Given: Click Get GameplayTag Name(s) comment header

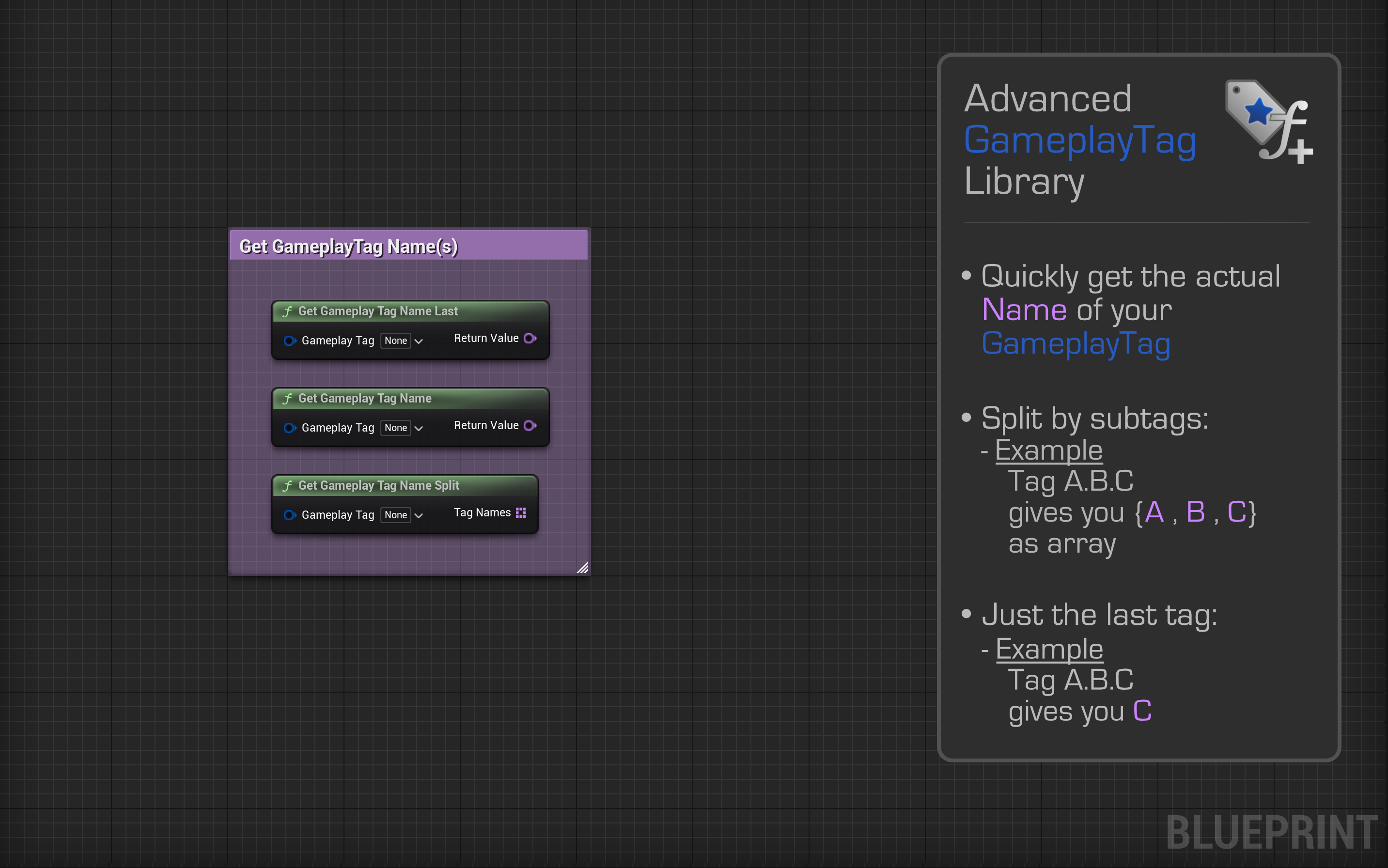Looking at the screenshot, I should (x=348, y=246).
